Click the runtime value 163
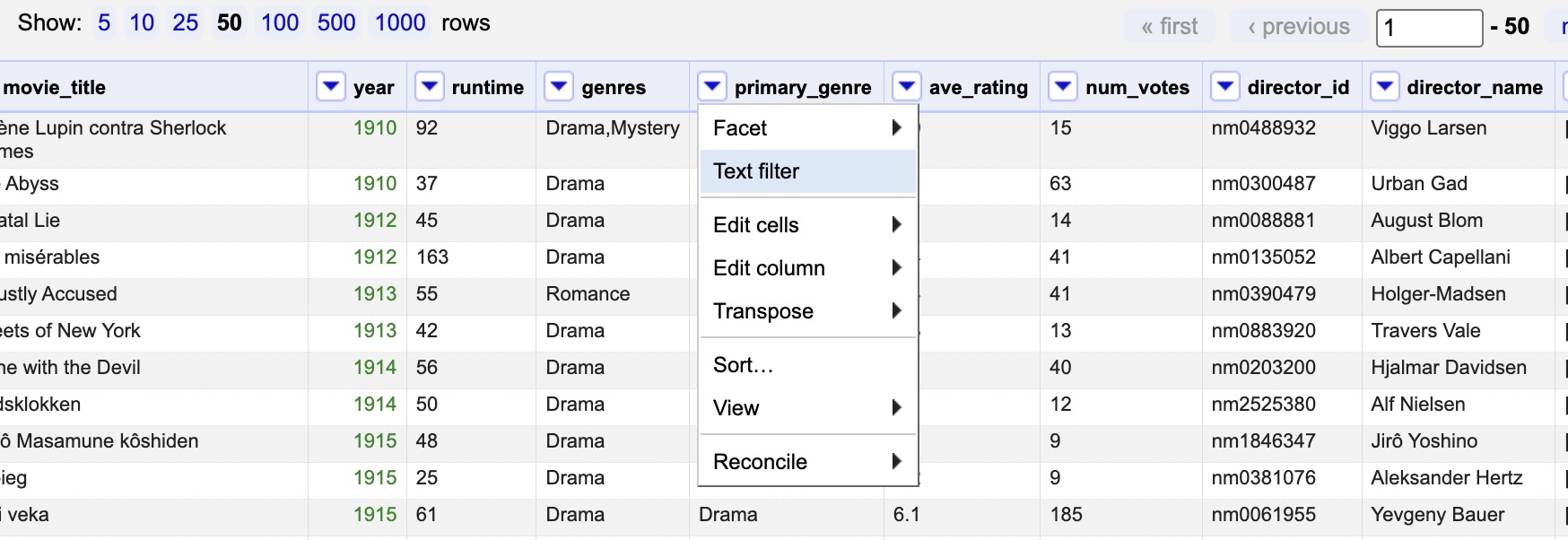 (x=432, y=257)
